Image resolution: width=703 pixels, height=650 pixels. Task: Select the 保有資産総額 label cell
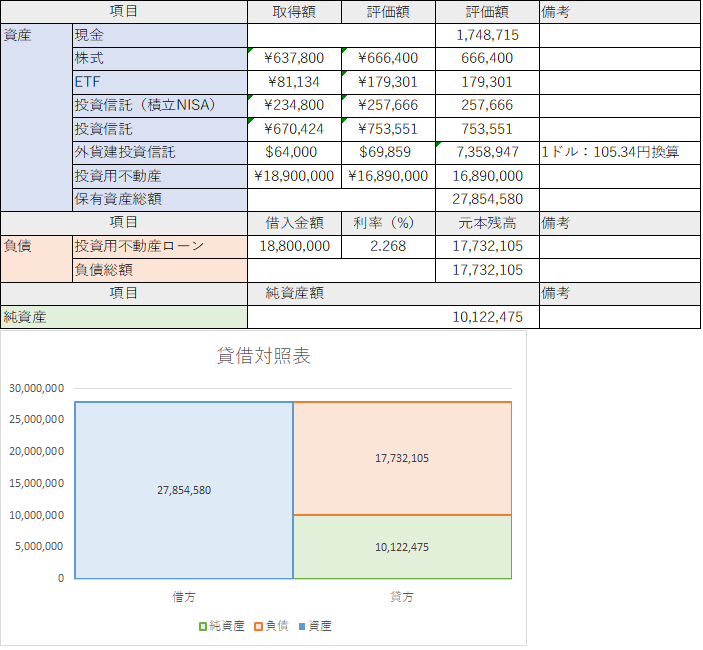(x=160, y=200)
